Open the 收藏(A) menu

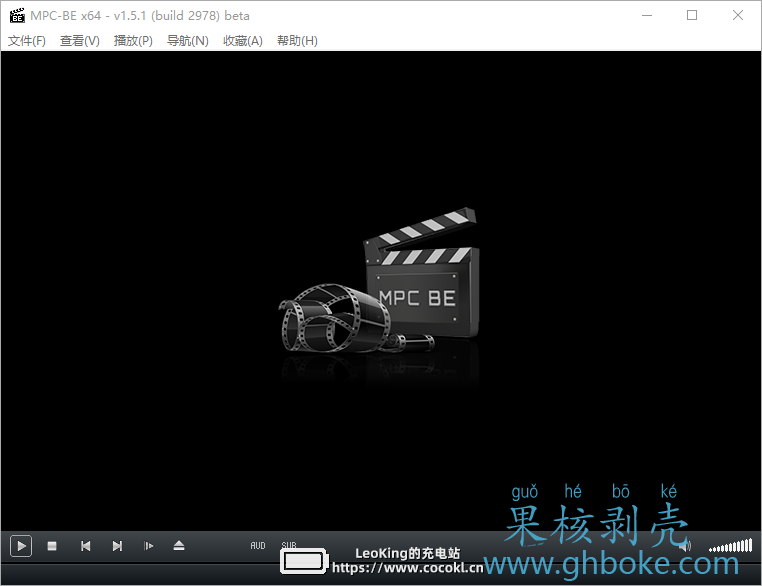[x=242, y=41]
